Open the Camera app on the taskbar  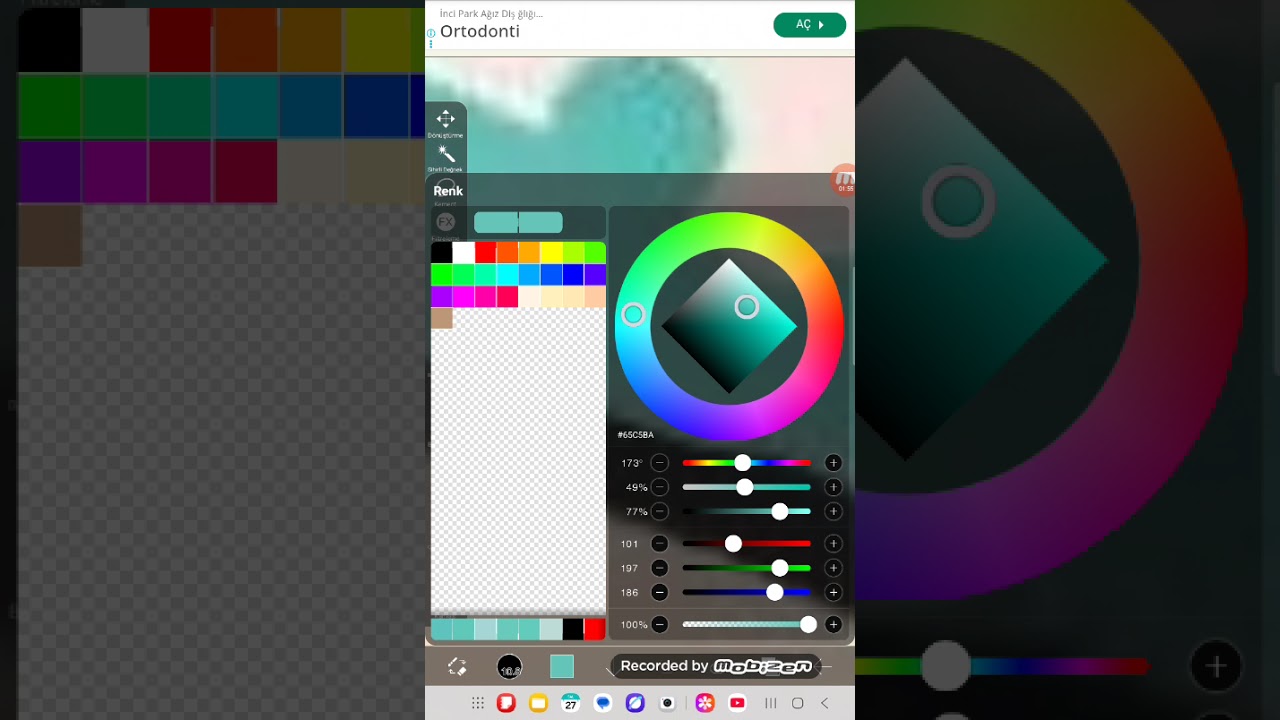(x=667, y=703)
